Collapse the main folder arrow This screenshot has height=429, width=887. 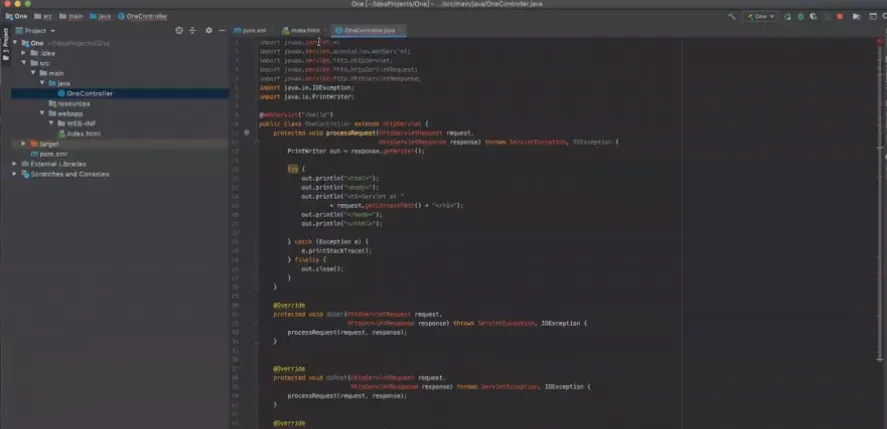(x=33, y=73)
